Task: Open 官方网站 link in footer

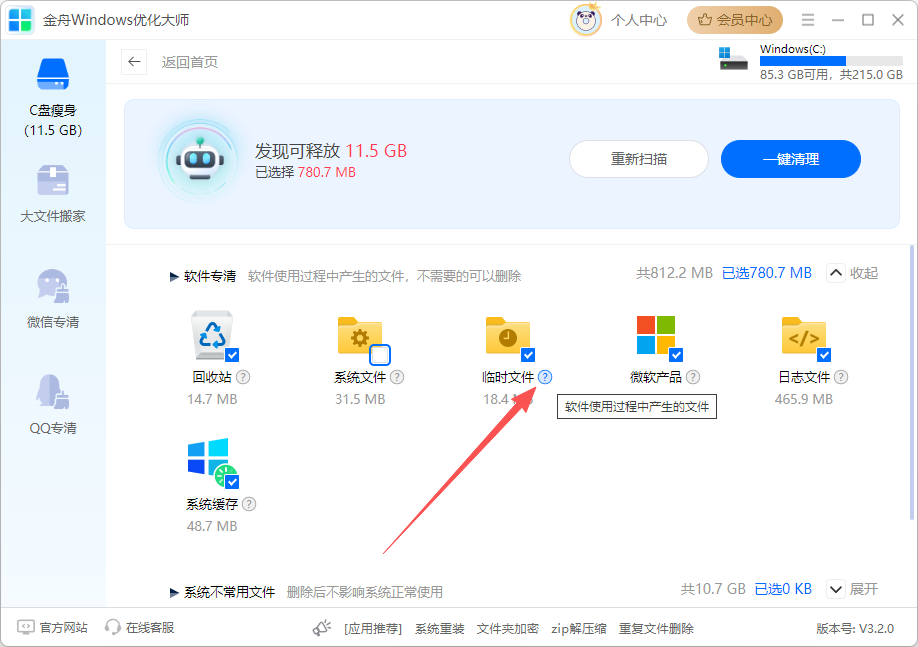Action: pos(53,628)
